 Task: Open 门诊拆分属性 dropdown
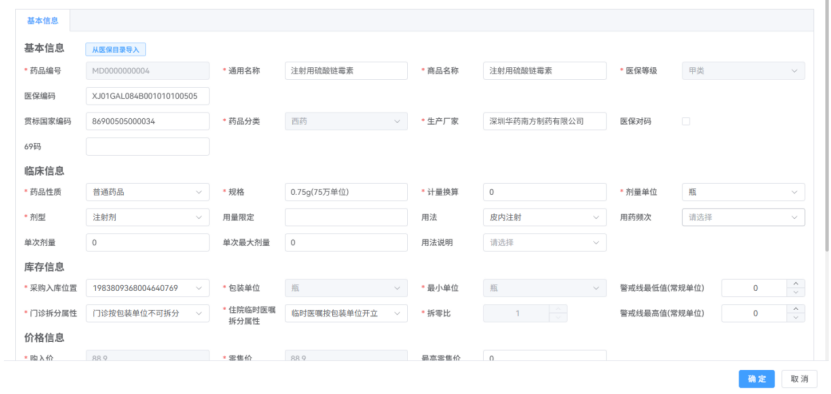click(x=147, y=313)
